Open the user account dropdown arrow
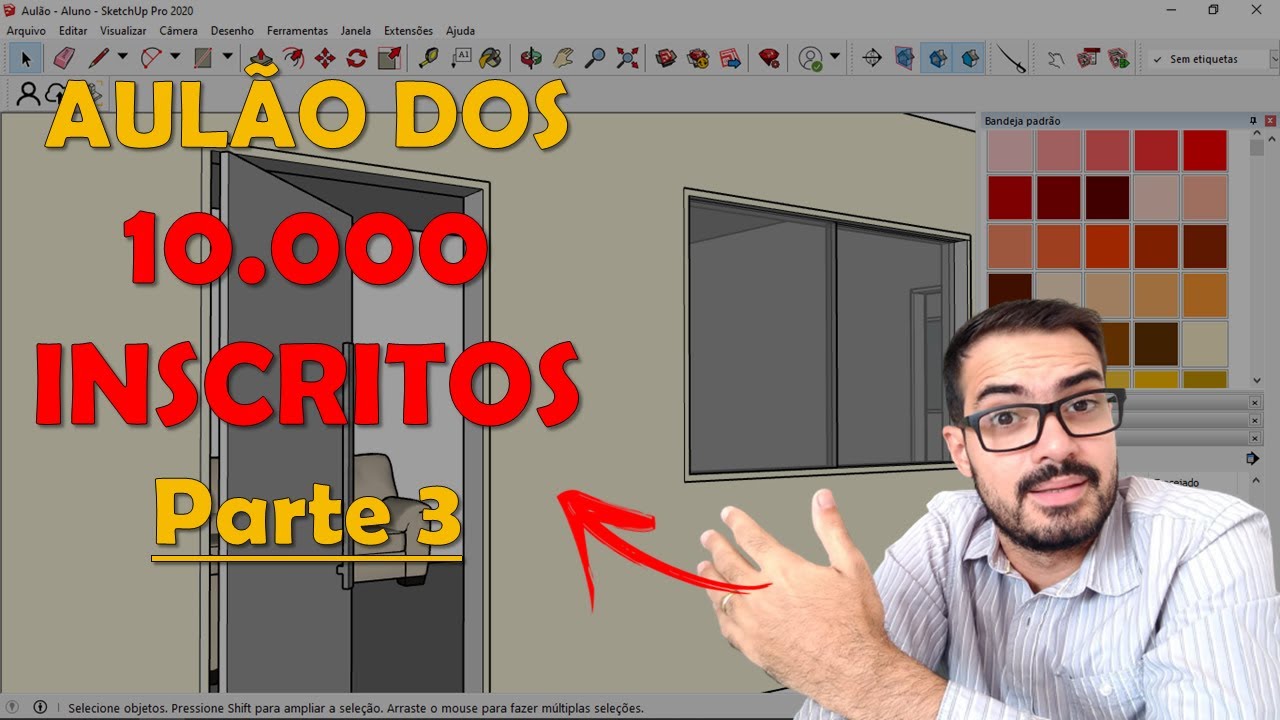The width and height of the screenshot is (1280, 720). pos(834,58)
